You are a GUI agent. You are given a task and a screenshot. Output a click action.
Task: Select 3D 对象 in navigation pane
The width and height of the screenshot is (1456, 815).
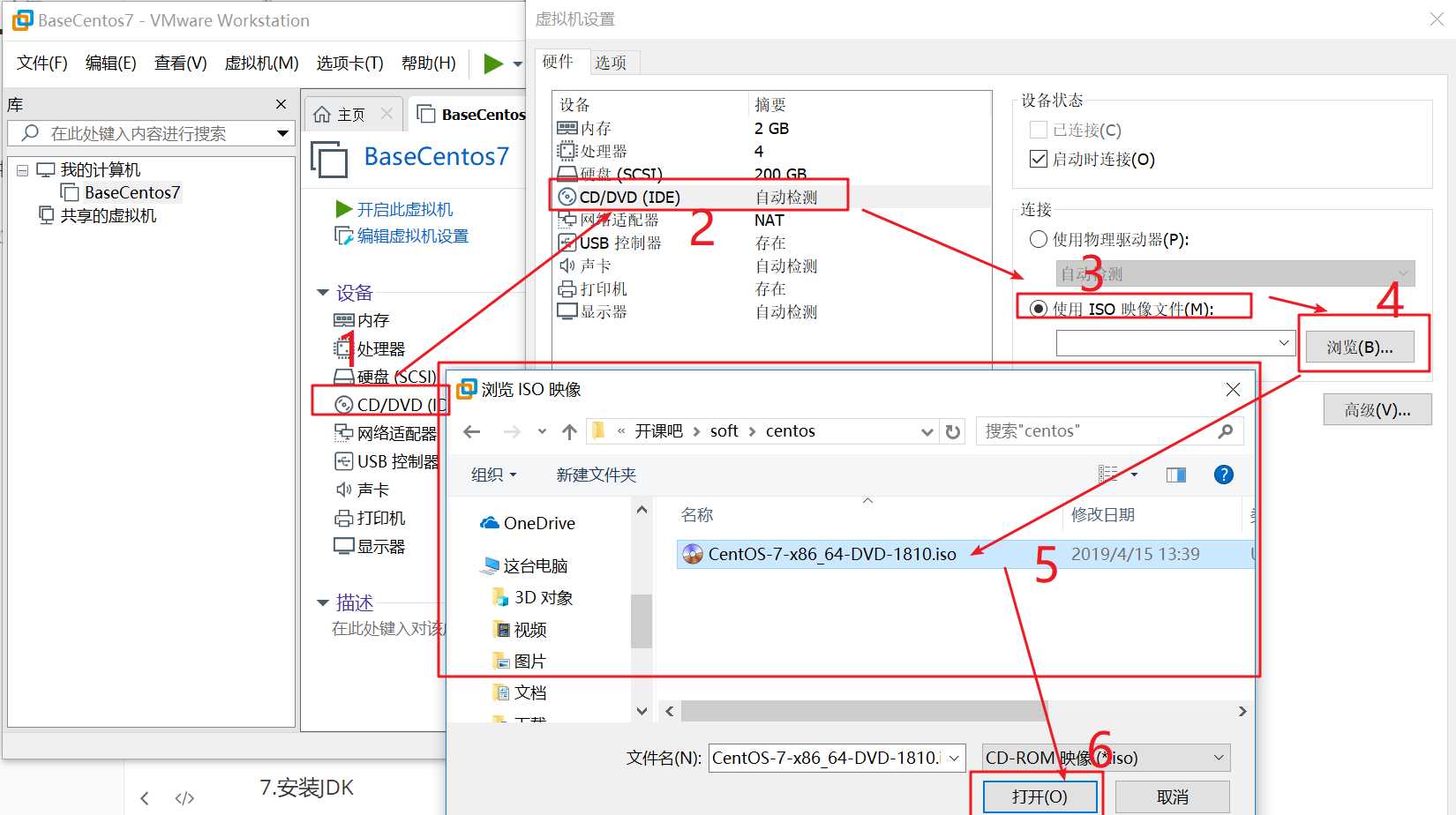coord(532,597)
